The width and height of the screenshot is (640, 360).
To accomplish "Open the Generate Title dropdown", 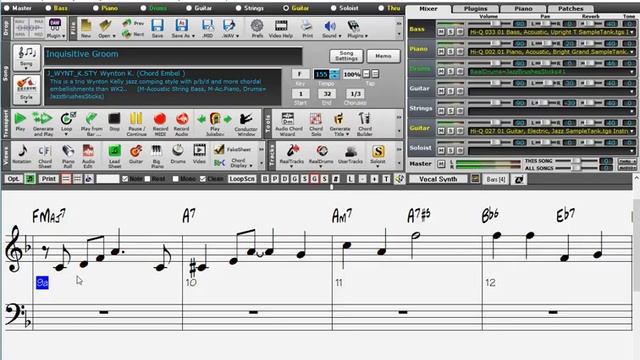I will pos(348,134).
